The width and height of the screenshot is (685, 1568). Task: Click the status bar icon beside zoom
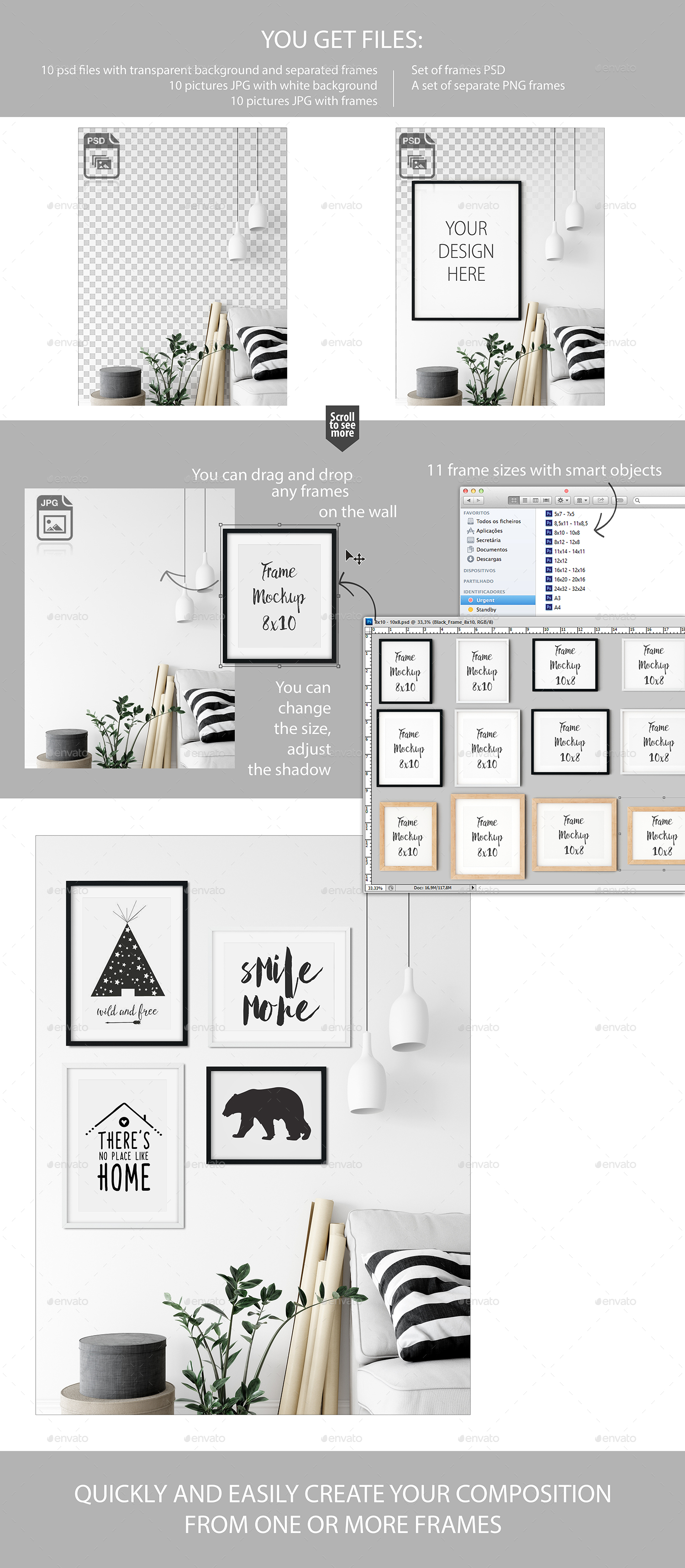(391, 888)
